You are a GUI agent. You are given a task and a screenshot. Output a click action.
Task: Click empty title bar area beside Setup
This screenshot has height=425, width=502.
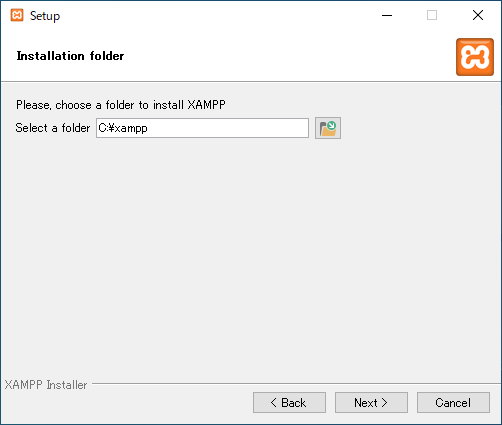[x=217, y=15]
